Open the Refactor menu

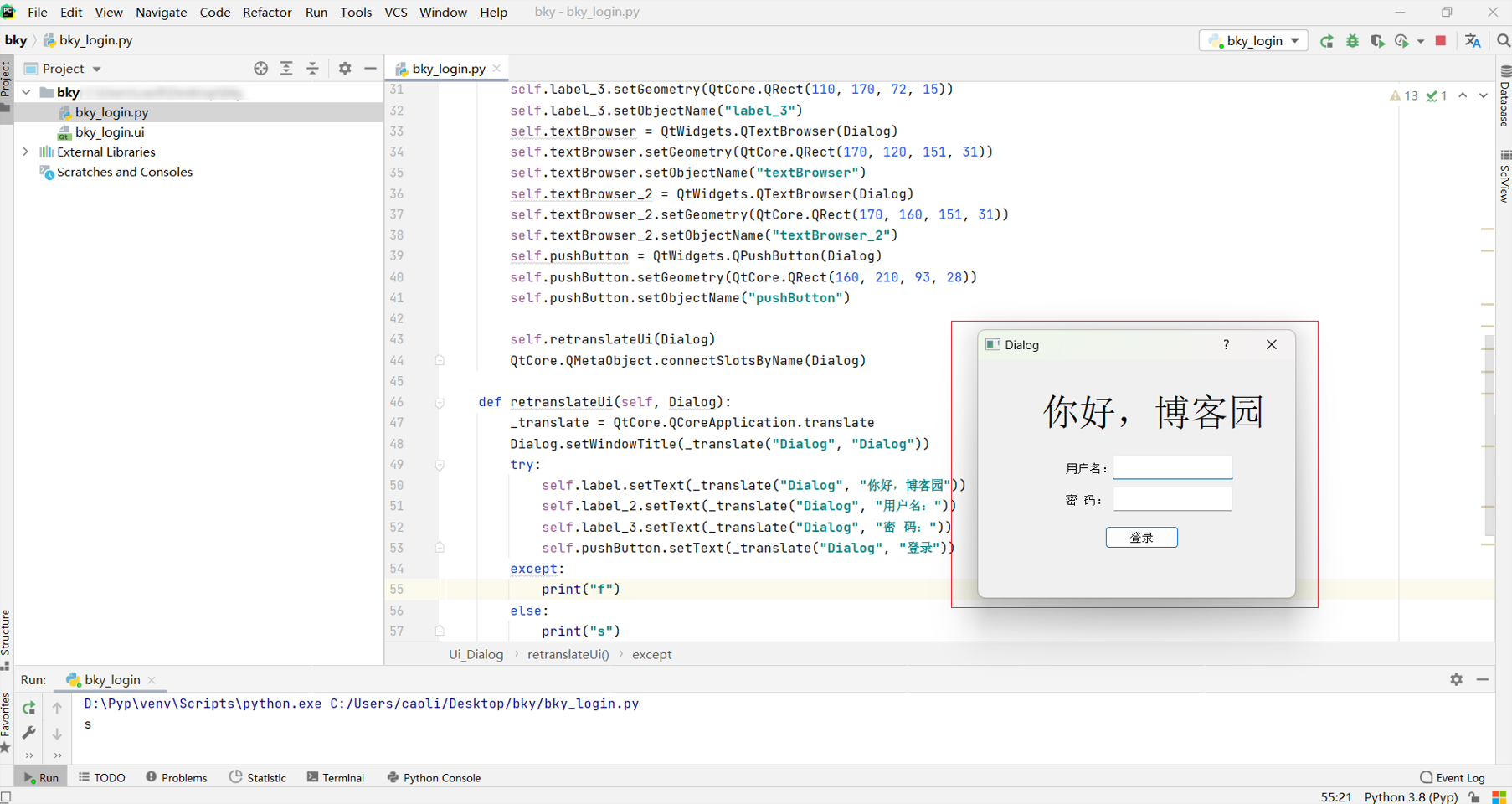point(267,13)
